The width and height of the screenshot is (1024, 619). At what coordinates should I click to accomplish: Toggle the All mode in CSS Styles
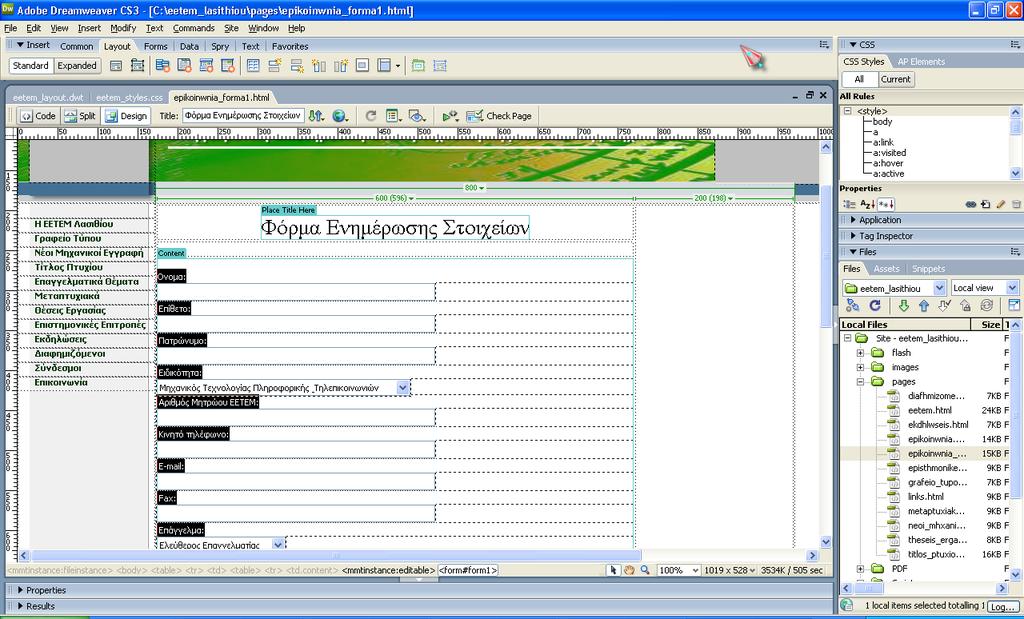coord(859,79)
